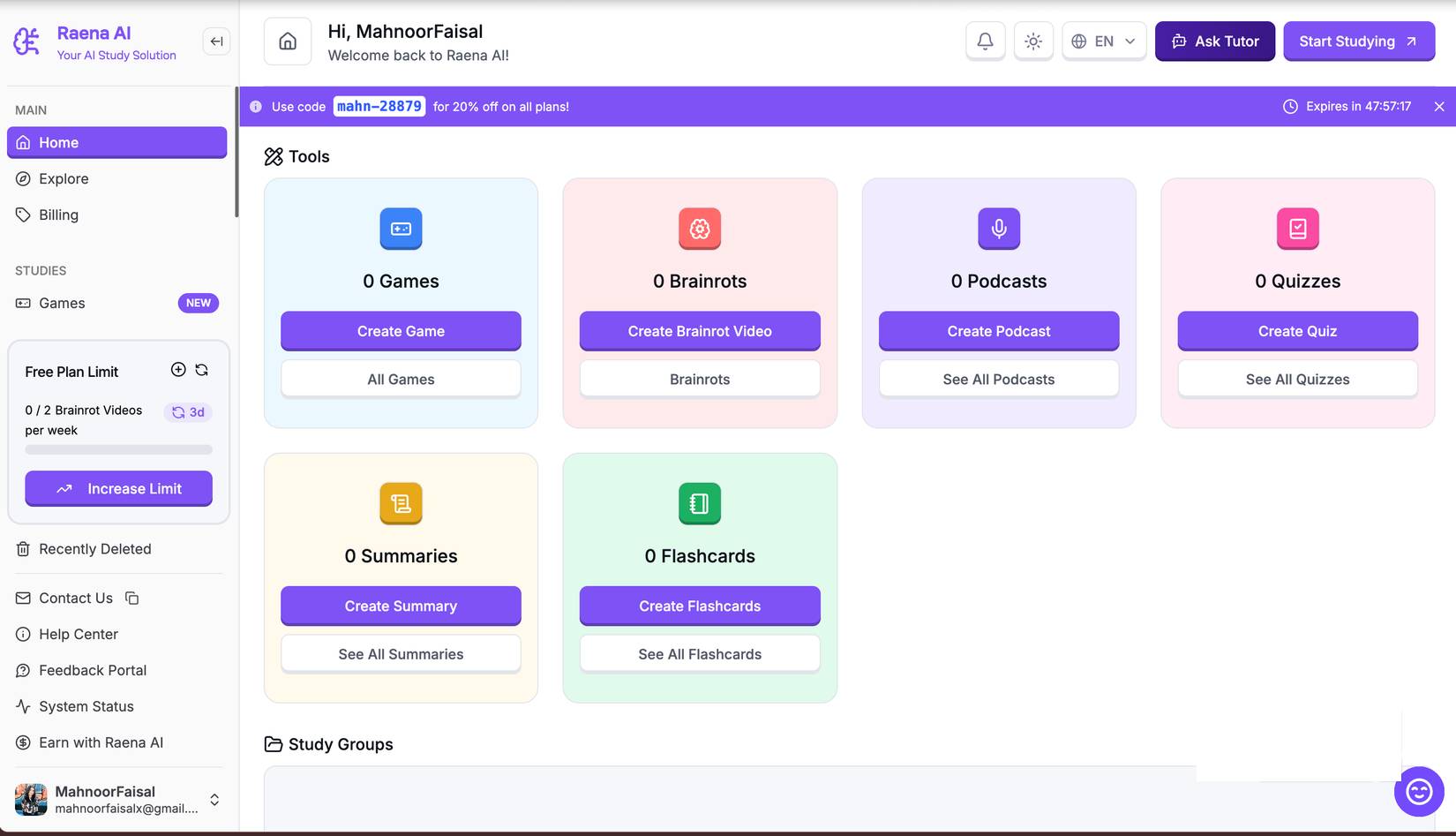Click the mahn-28879 promo code
This screenshot has width=1456, height=836.
click(x=379, y=107)
